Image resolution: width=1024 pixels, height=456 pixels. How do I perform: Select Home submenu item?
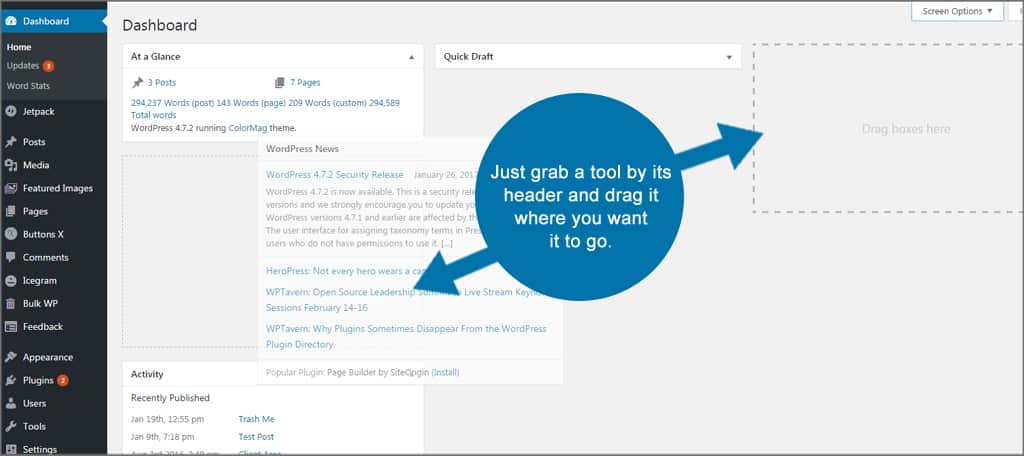[x=19, y=47]
